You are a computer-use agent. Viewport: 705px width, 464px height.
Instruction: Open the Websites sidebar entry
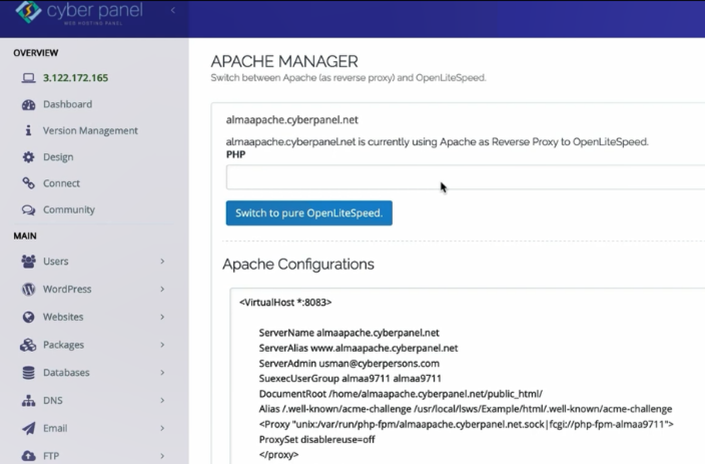(x=63, y=317)
